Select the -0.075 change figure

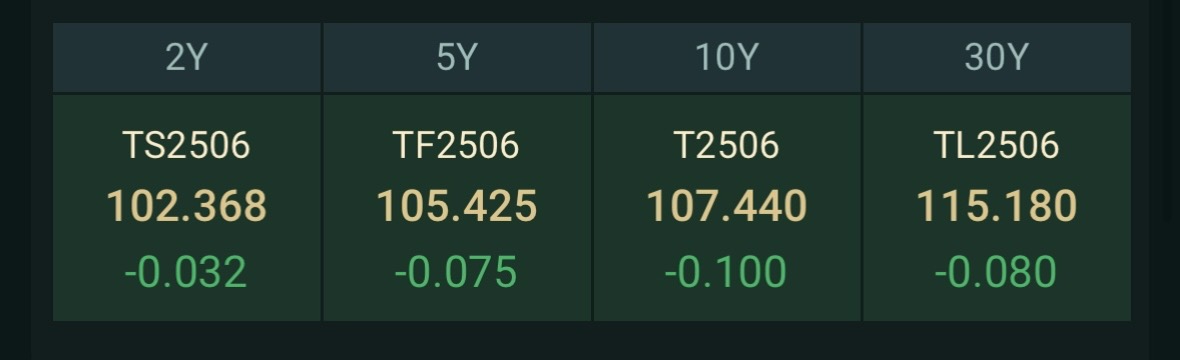point(456,272)
